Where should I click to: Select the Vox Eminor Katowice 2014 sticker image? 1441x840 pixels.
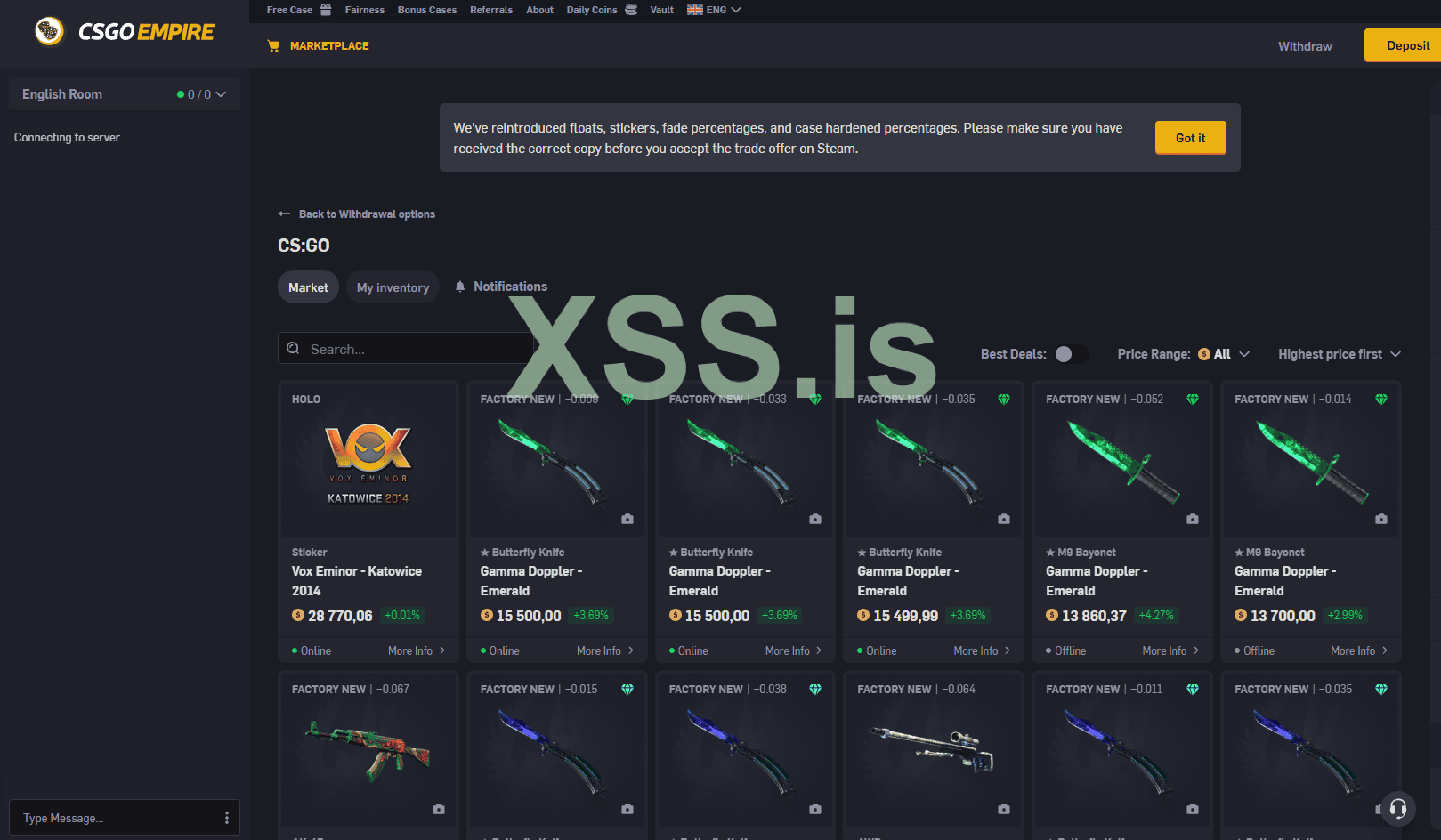(368, 463)
